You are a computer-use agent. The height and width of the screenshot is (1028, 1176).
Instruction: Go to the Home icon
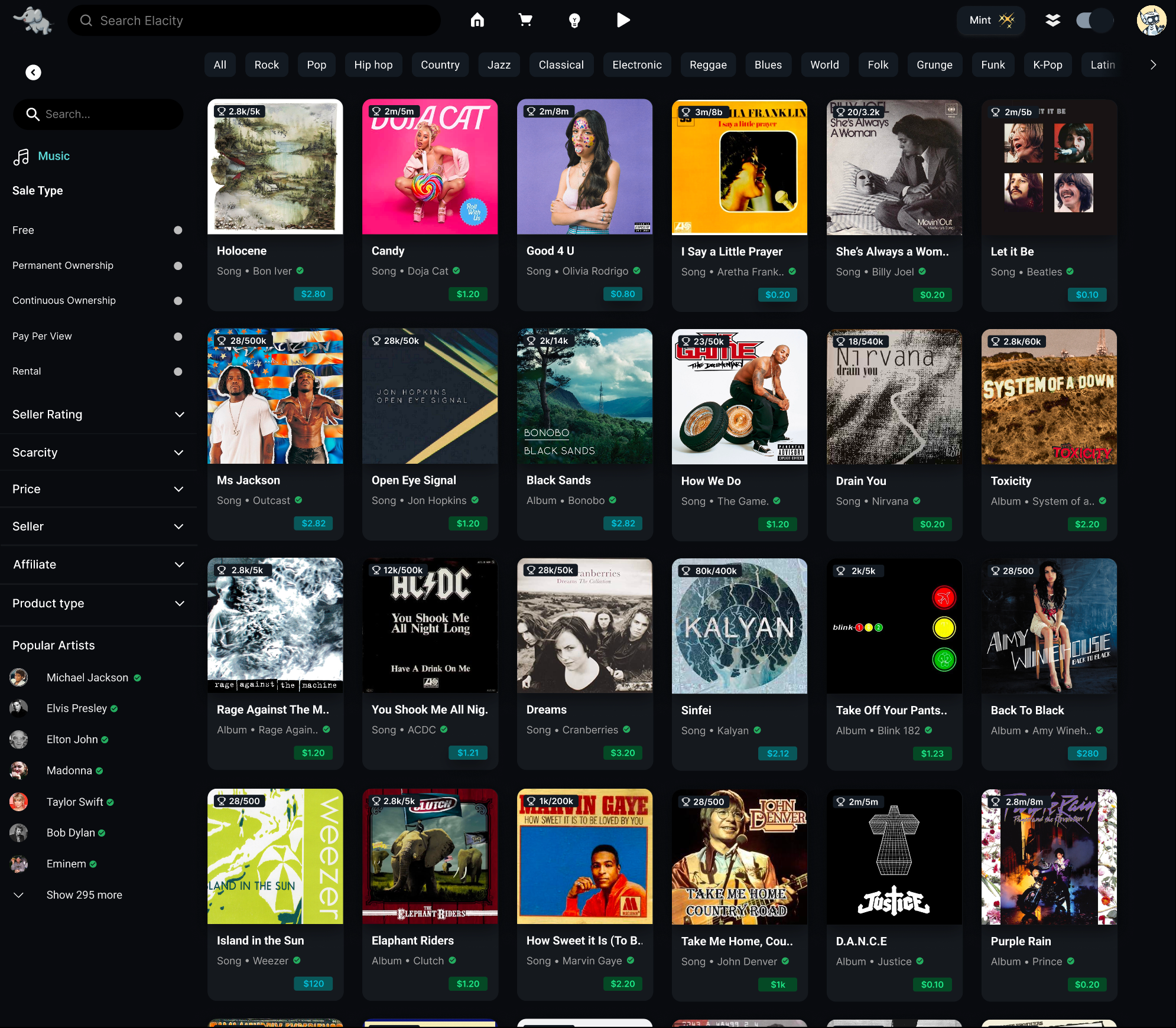477,20
